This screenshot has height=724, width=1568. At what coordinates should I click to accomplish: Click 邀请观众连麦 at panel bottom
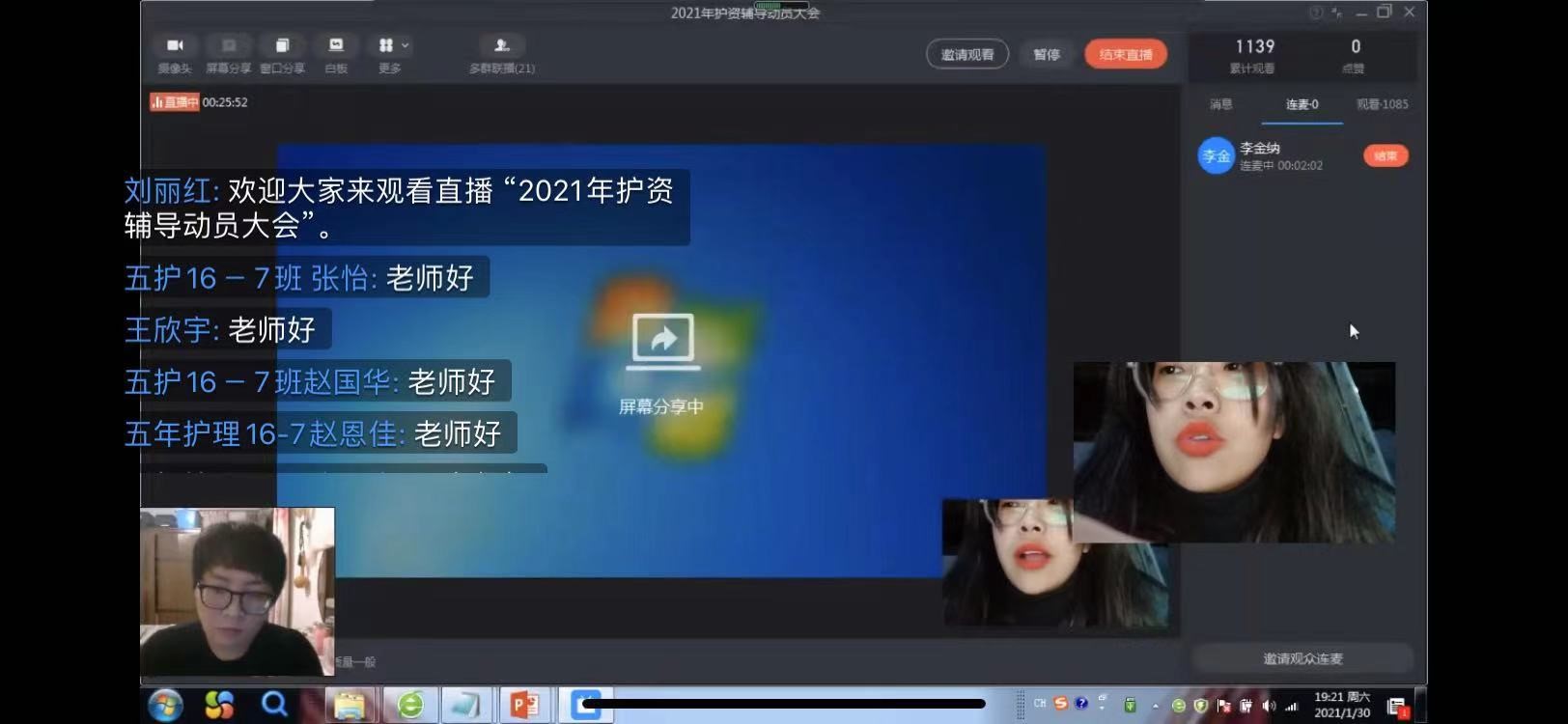1302,658
